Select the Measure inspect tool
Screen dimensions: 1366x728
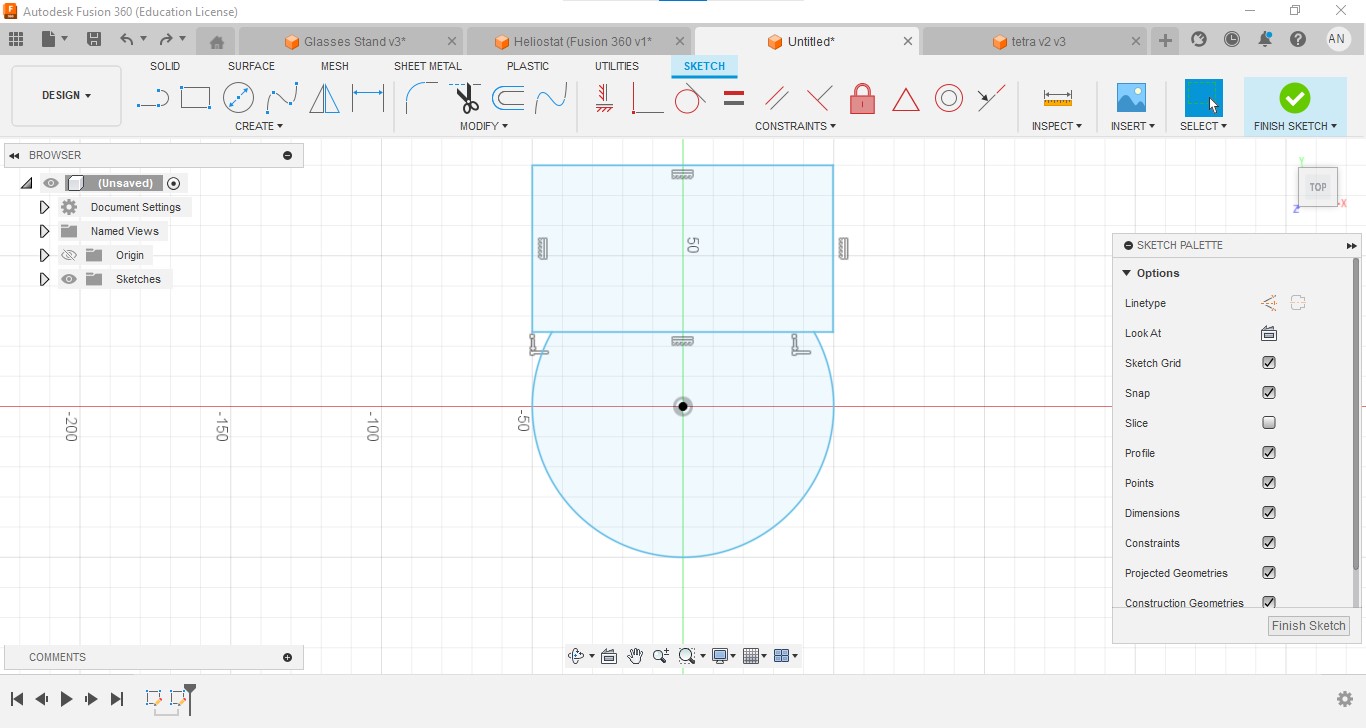tap(1057, 98)
